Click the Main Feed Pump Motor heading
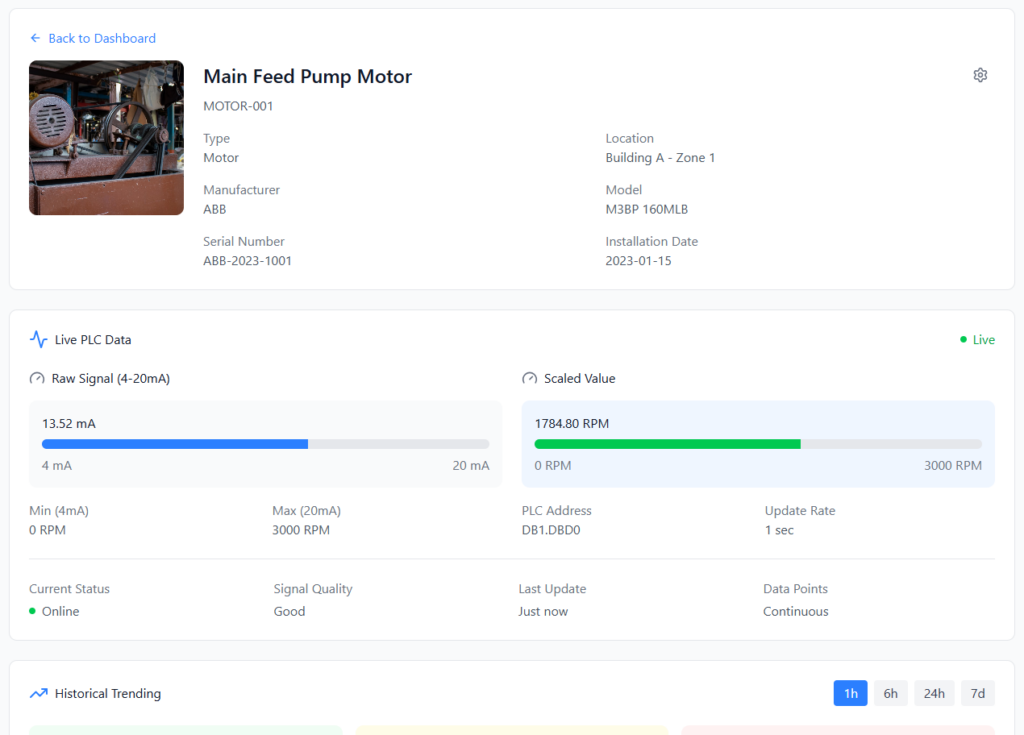 [x=307, y=76]
